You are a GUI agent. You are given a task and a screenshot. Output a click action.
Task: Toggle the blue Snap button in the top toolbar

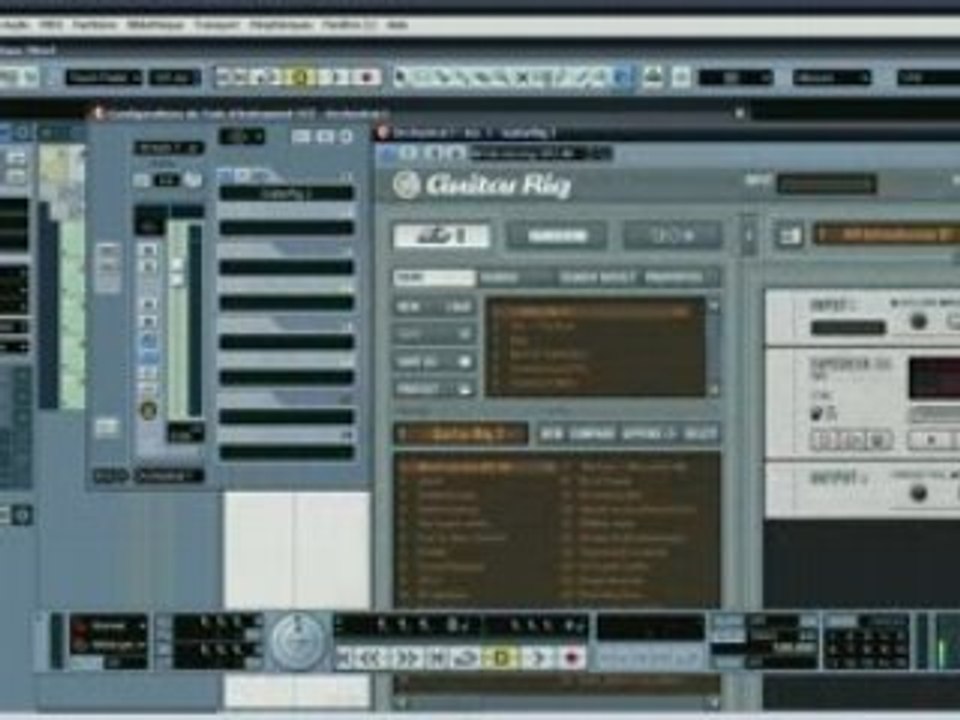[x=622, y=77]
